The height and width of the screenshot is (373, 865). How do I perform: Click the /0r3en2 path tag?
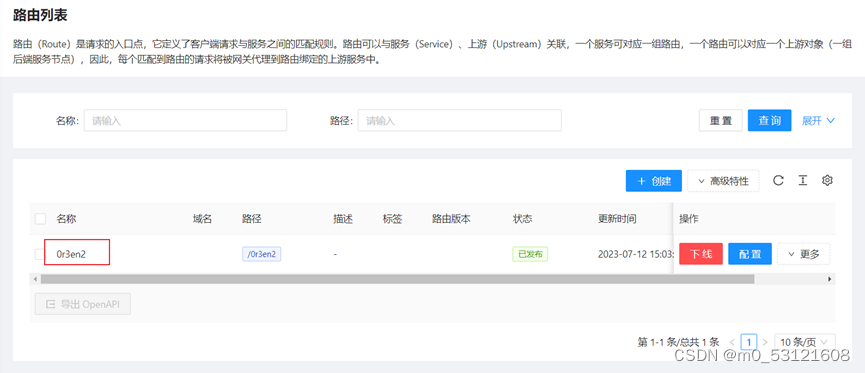coord(261,254)
